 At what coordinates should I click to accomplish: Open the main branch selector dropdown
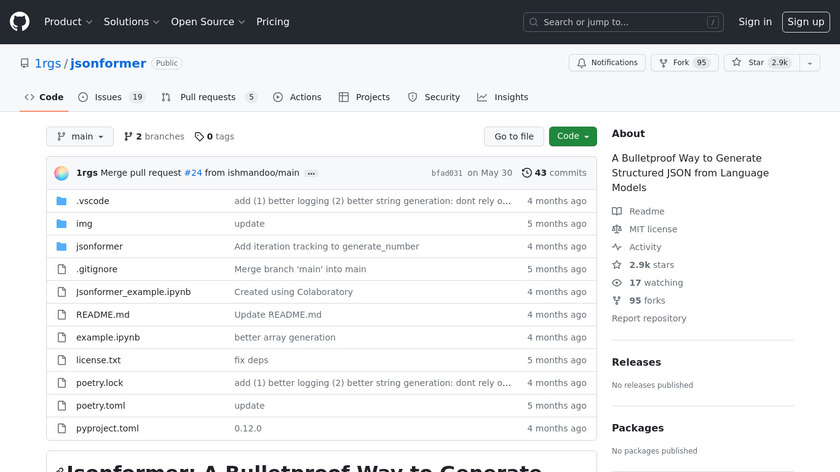(x=80, y=137)
